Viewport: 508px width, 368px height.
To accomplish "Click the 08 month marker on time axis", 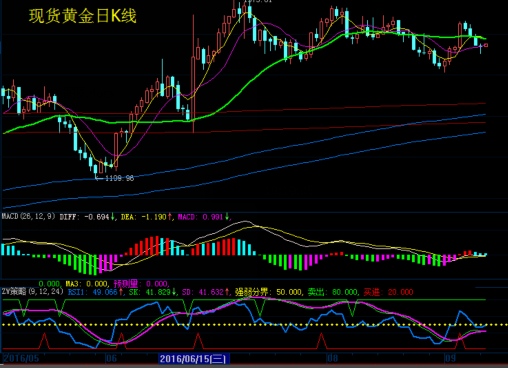I will 332,359.
